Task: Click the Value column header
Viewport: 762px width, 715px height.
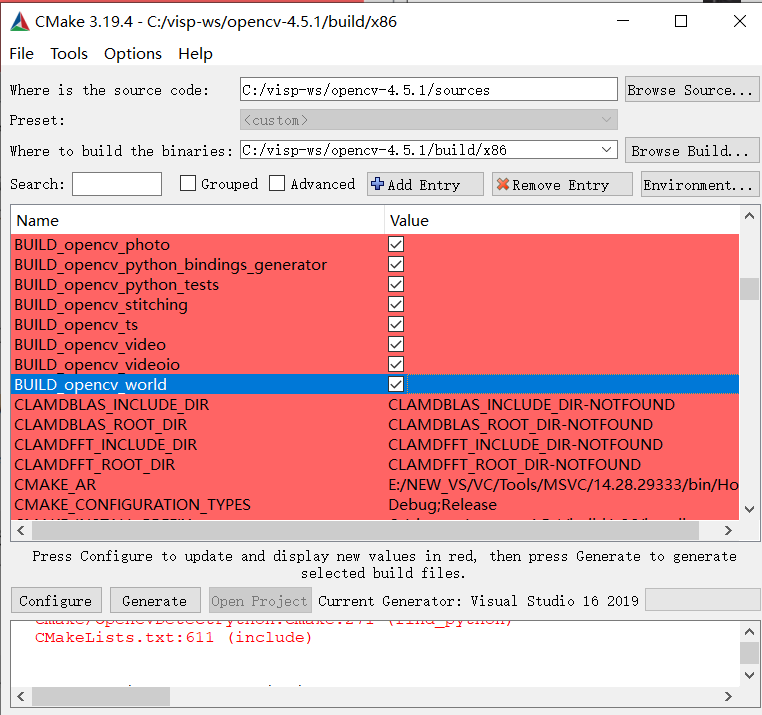Action: click(x=561, y=221)
